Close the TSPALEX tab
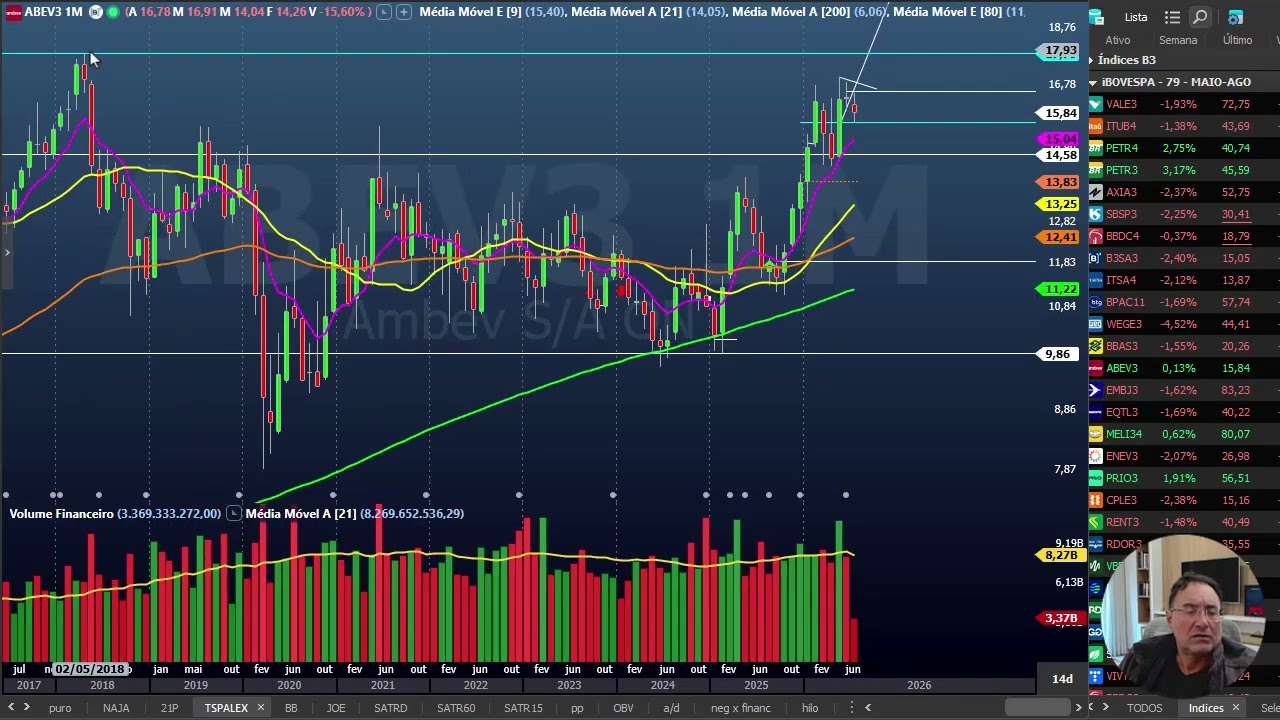Screen dimensions: 1280x720 (260, 708)
